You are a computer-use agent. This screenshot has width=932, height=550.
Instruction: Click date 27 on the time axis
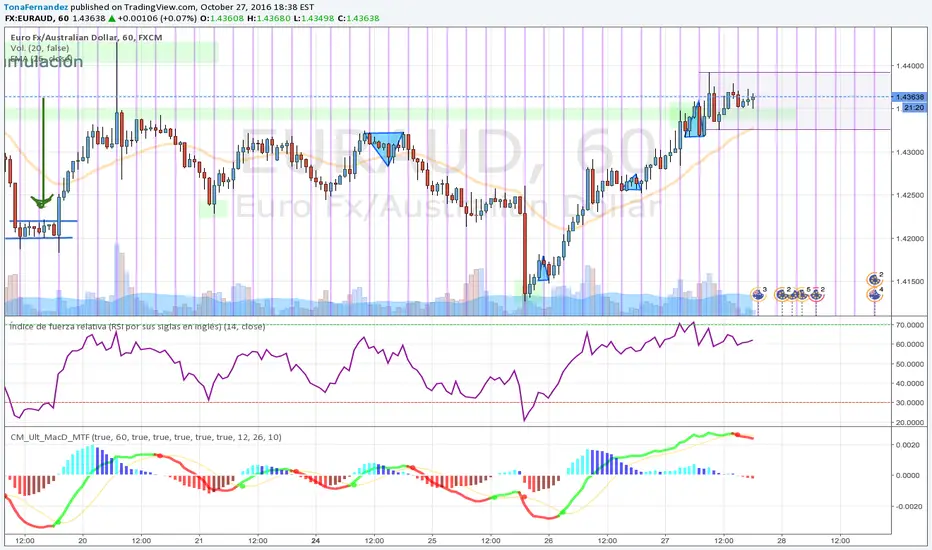click(665, 540)
